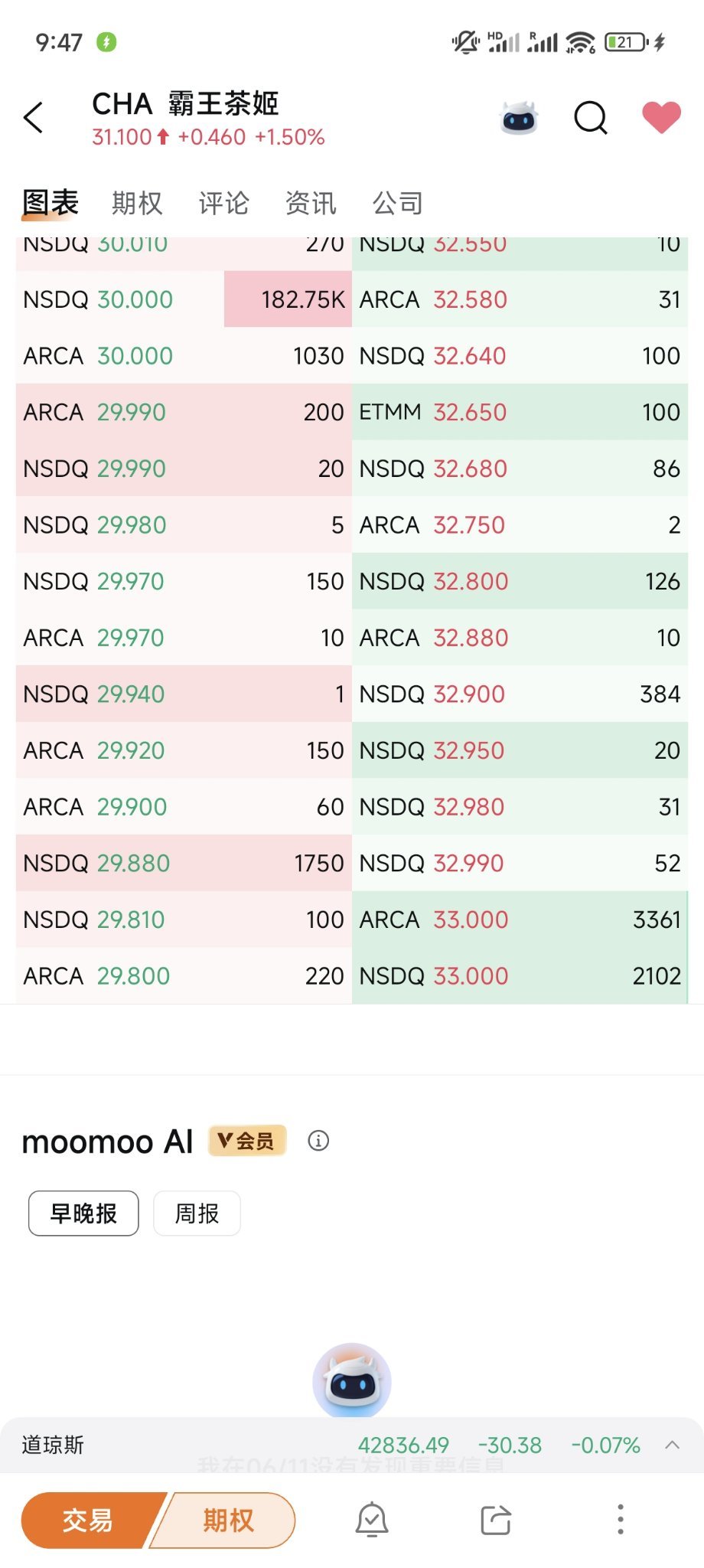Tap the back arrow icon
704x1568 pixels.
point(34,117)
